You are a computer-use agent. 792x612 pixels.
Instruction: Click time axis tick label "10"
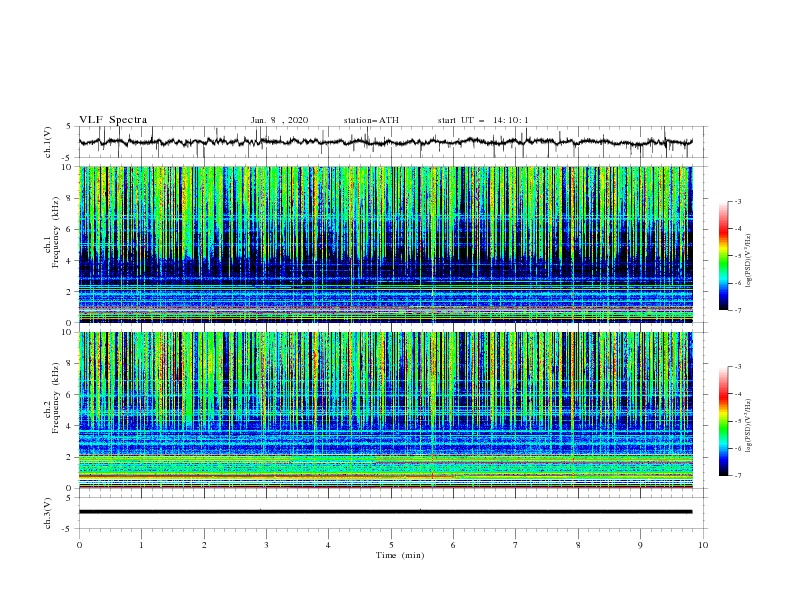coord(703,545)
